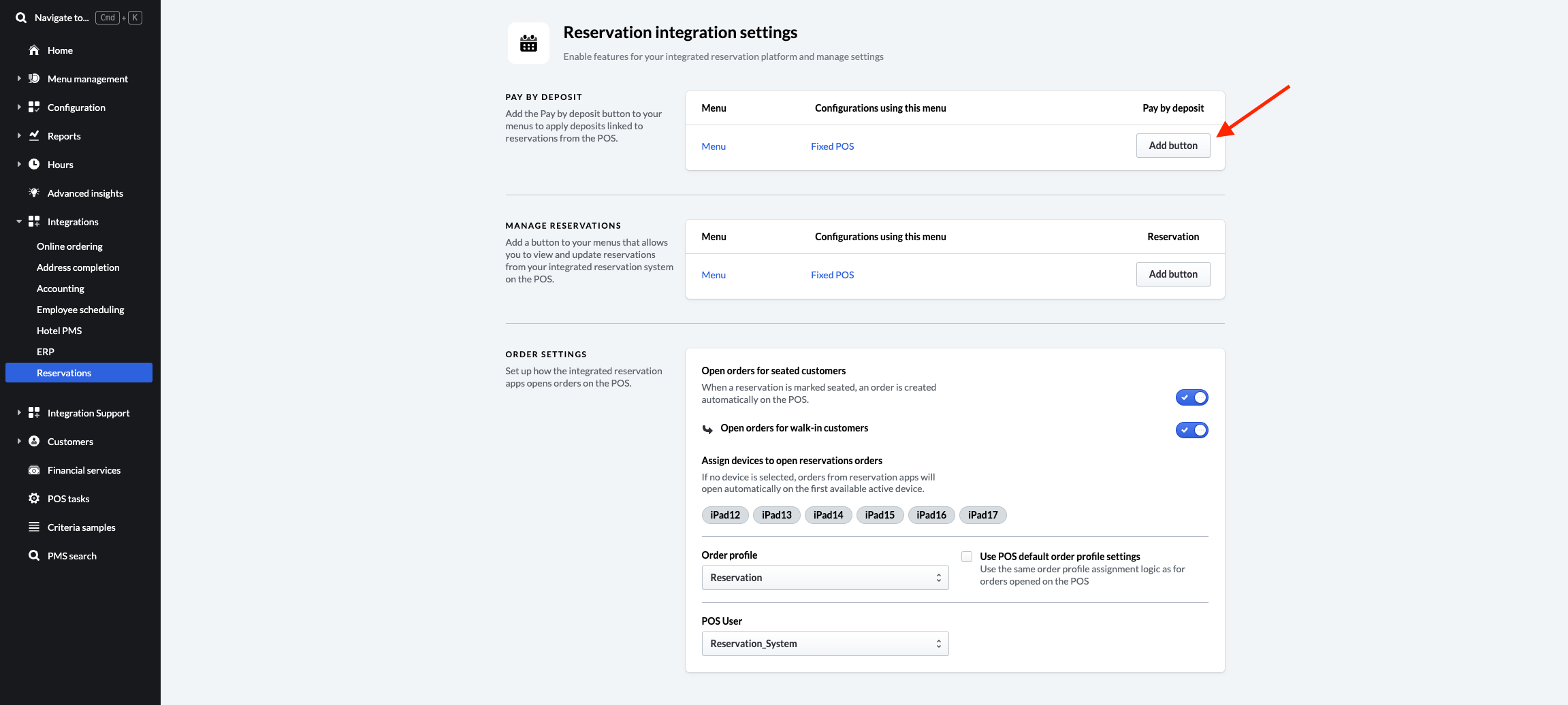1568x705 pixels.
Task: Click the Reports chart icon
Action: [34, 136]
